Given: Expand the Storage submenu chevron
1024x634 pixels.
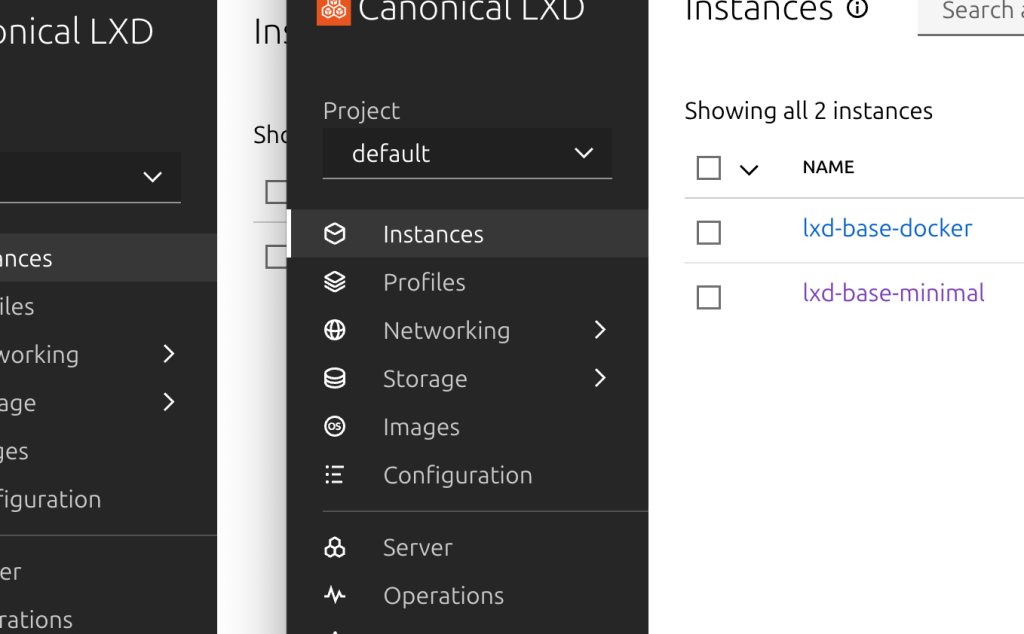Looking at the screenshot, I should click(x=600, y=378).
